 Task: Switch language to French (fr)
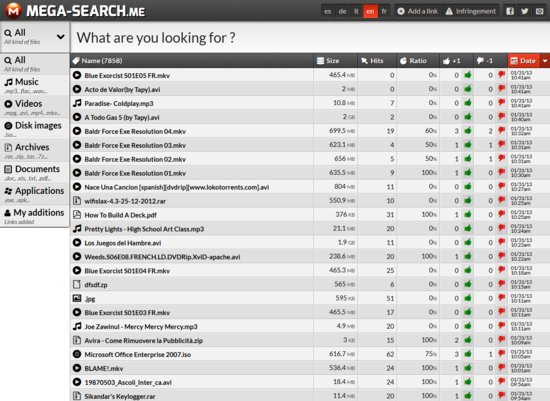[x=384, y=11]
